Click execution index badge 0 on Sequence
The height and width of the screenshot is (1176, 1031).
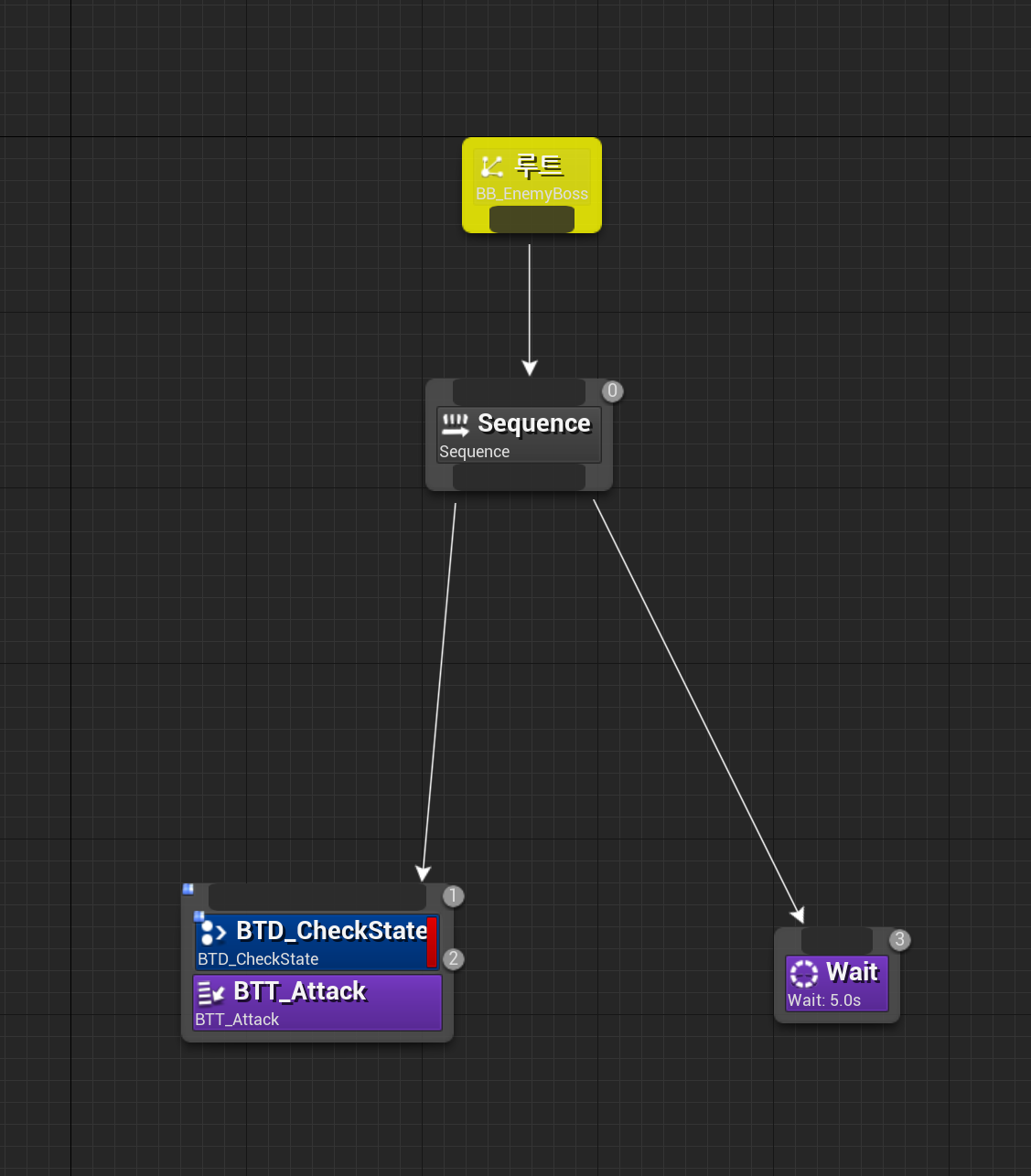point(613,391)
